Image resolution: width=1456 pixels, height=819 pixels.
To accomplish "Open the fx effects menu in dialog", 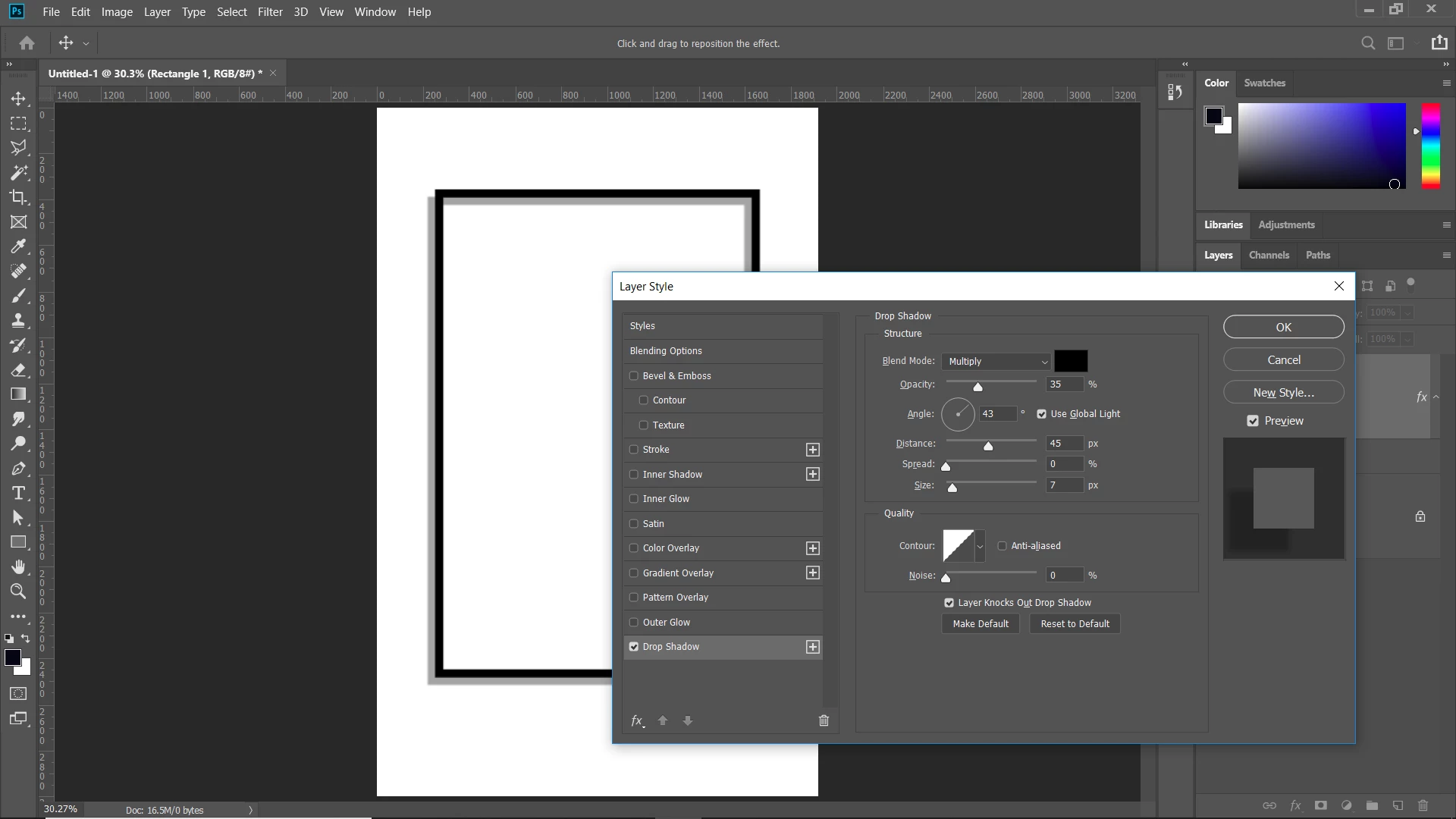I will point(637,720).
